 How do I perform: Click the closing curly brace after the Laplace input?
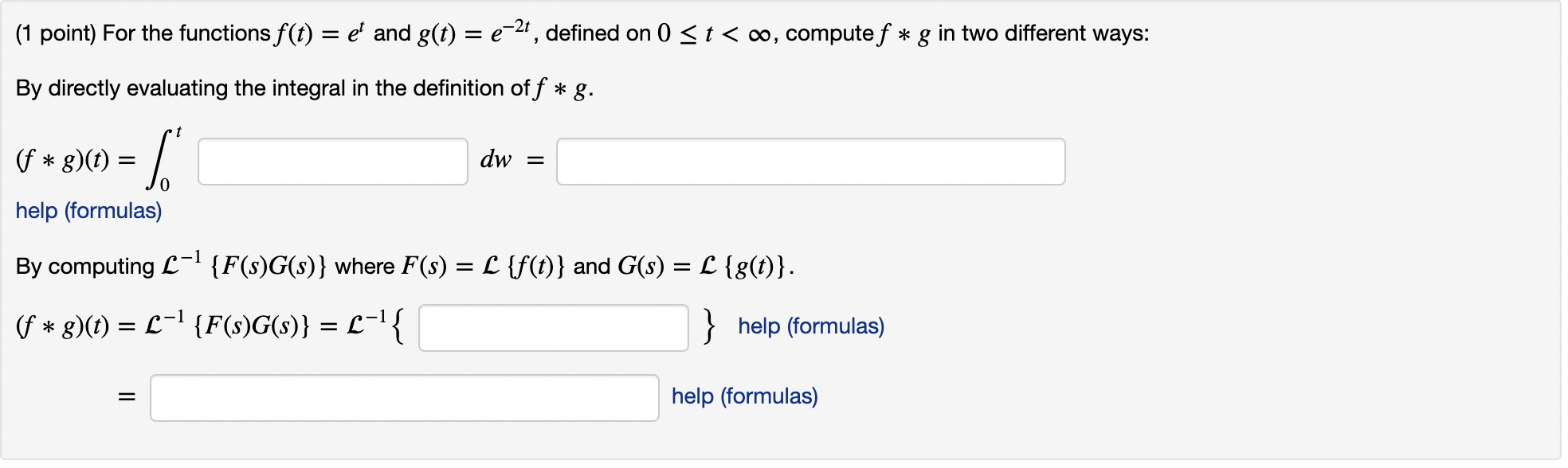click(708, 326)
